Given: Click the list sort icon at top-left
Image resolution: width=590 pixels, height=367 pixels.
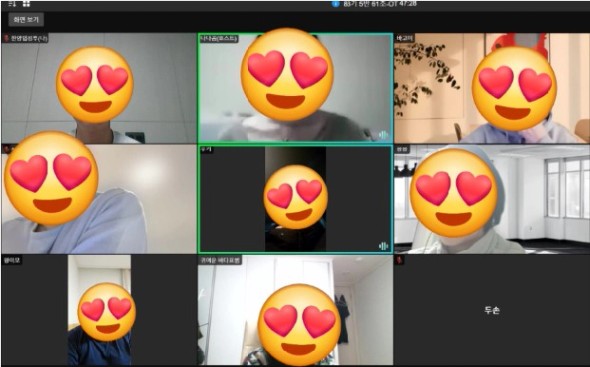Looking at the screenshot, I should click(12, 4).
